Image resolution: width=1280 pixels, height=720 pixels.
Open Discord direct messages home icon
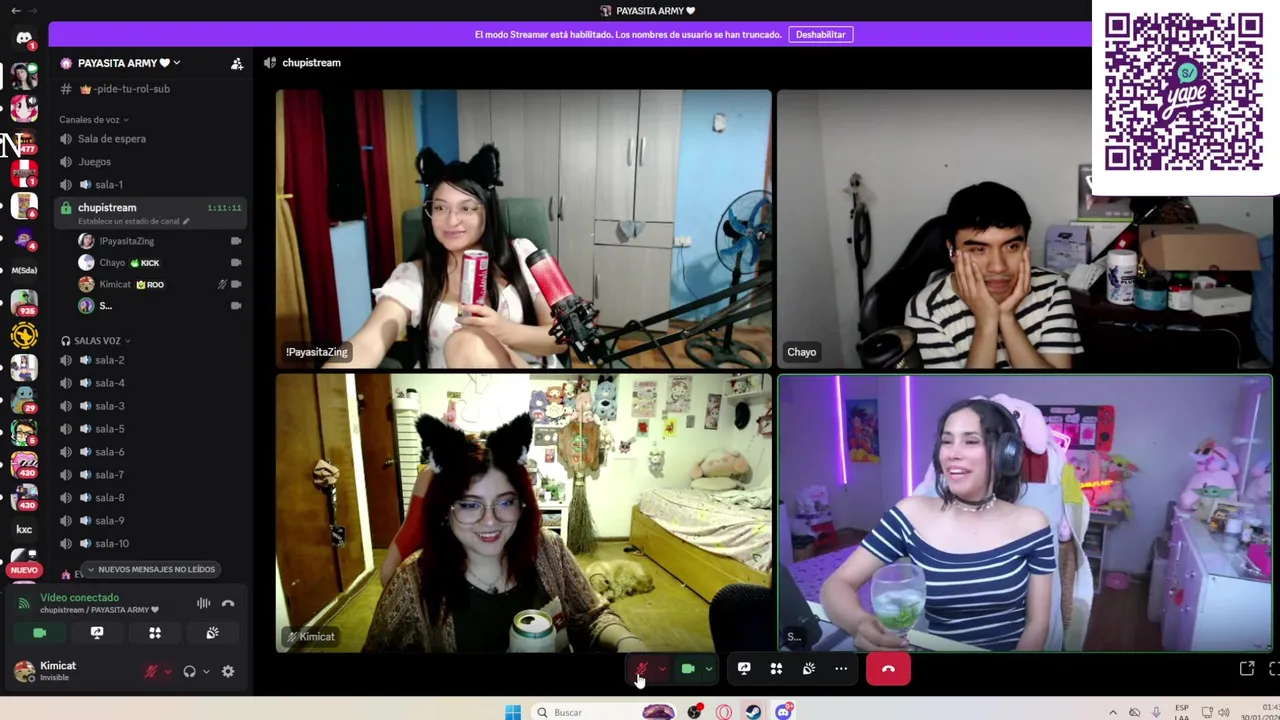24,39
